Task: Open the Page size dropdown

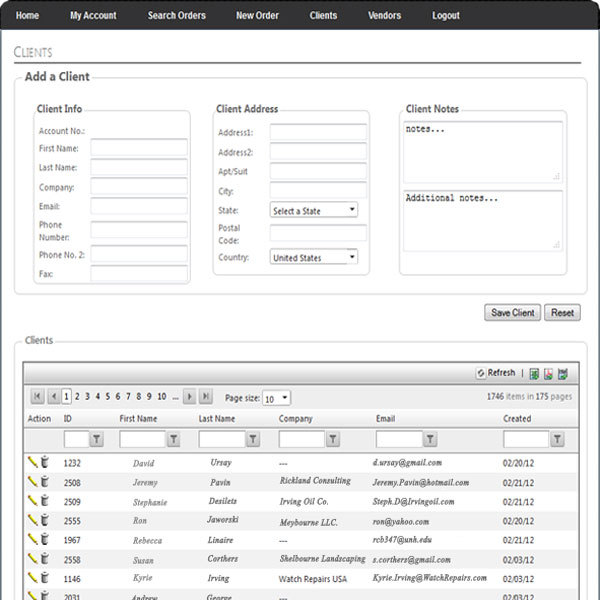Action: pyautogui.click(x=276, y=398)
